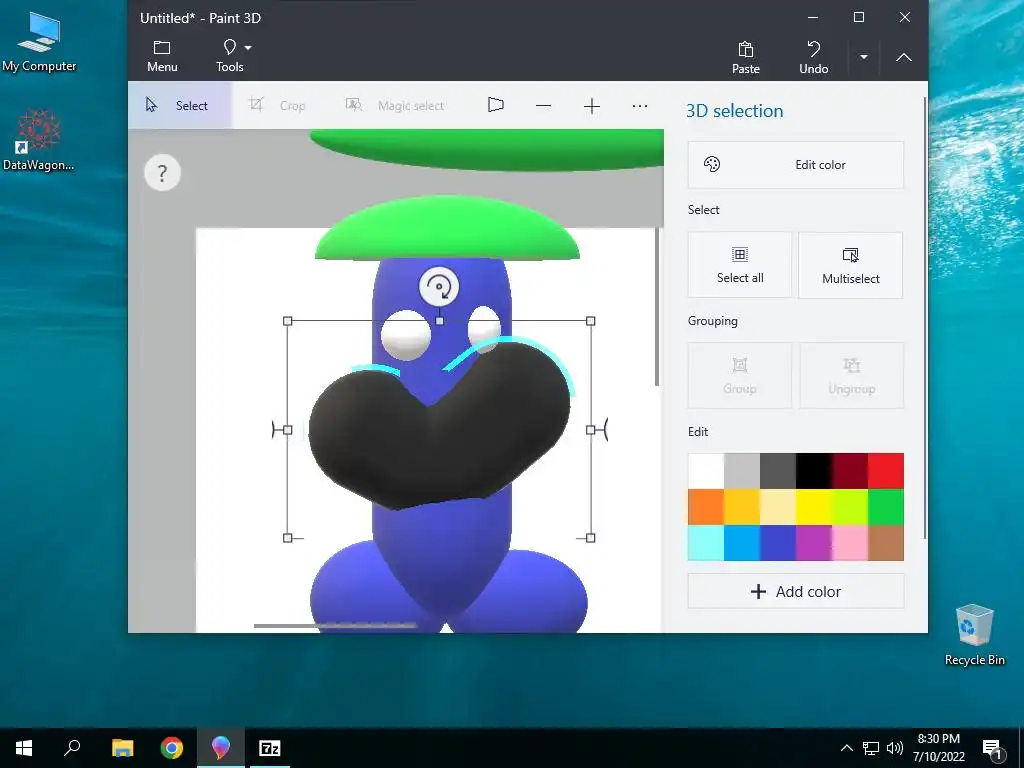The image size is (1024, 768).
Task: Choose the Crop tool
Action: tap(278, 105)
